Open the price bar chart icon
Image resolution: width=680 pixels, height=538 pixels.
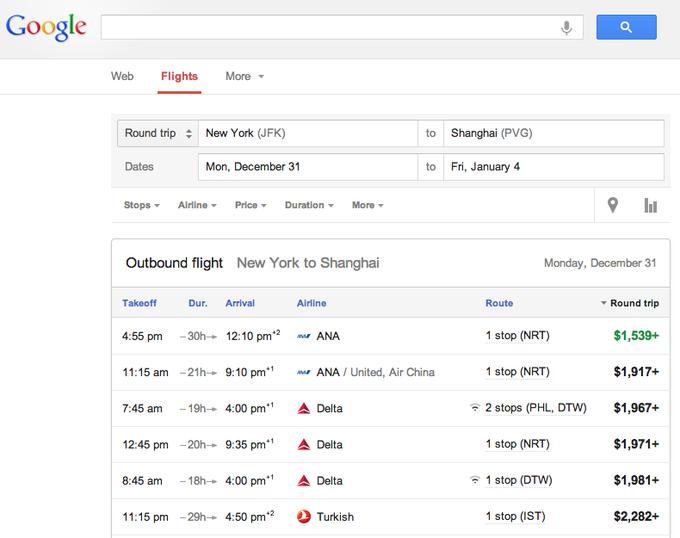pyautogui.click(x=650, y=205)
